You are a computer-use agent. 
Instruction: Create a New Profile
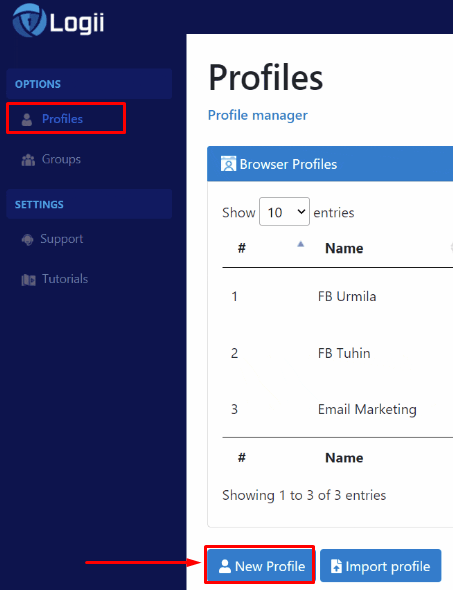260,566
